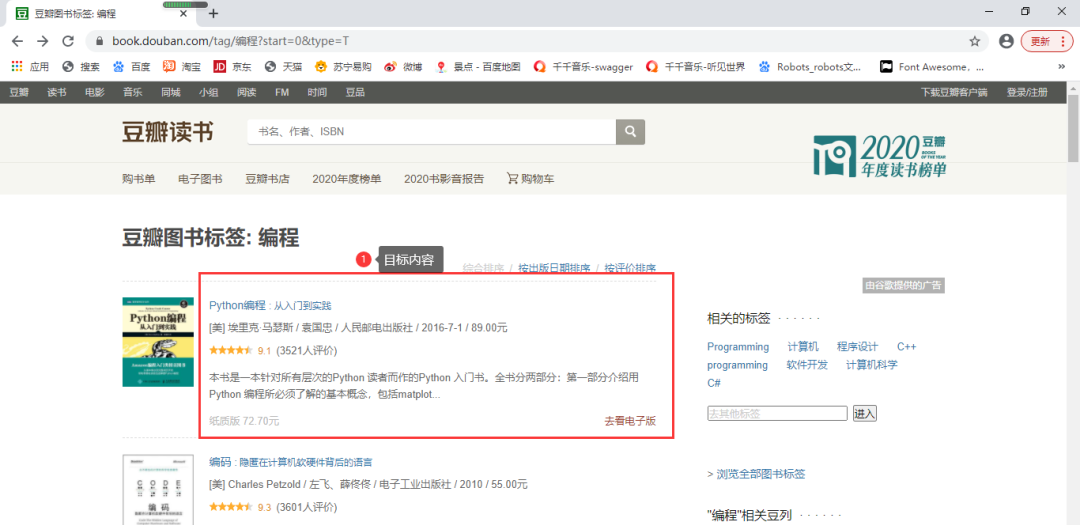Bookmark this page with the star icon
Viewport: 1080px width, 525px height.
pyautogui.click(x=975, y=41)
